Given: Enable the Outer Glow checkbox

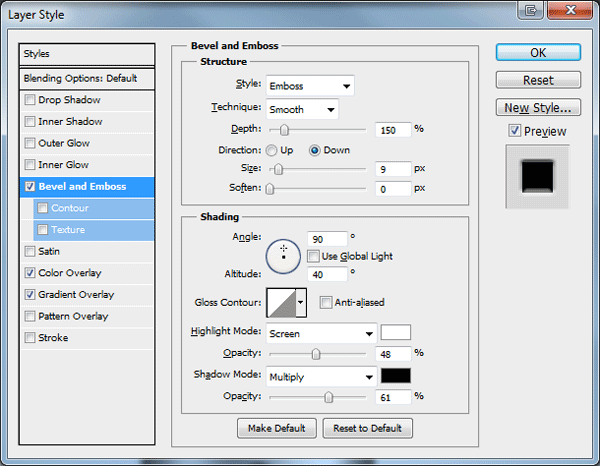Looking at the screenshot, I should click(x=29, y=143).
